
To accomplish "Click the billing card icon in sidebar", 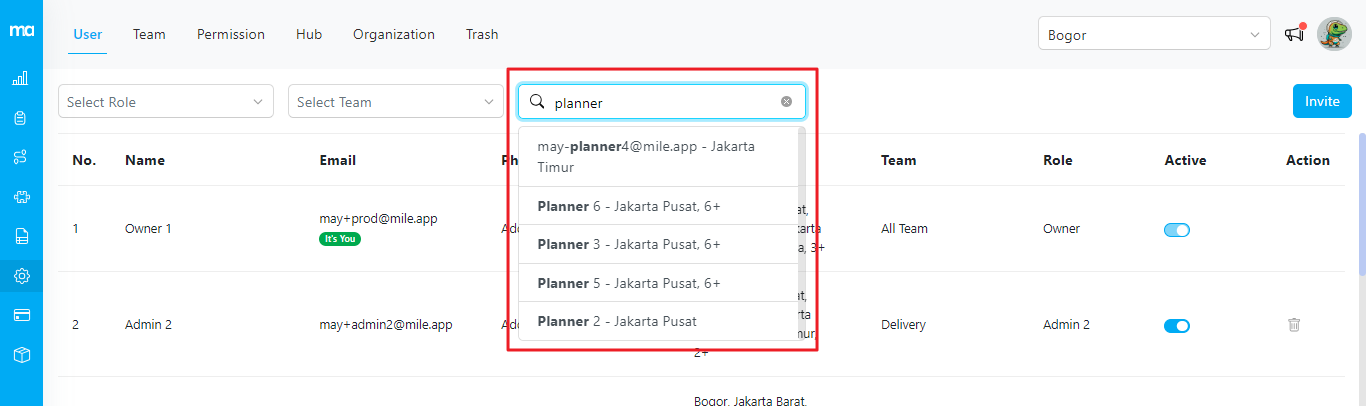I will [20, 315].
